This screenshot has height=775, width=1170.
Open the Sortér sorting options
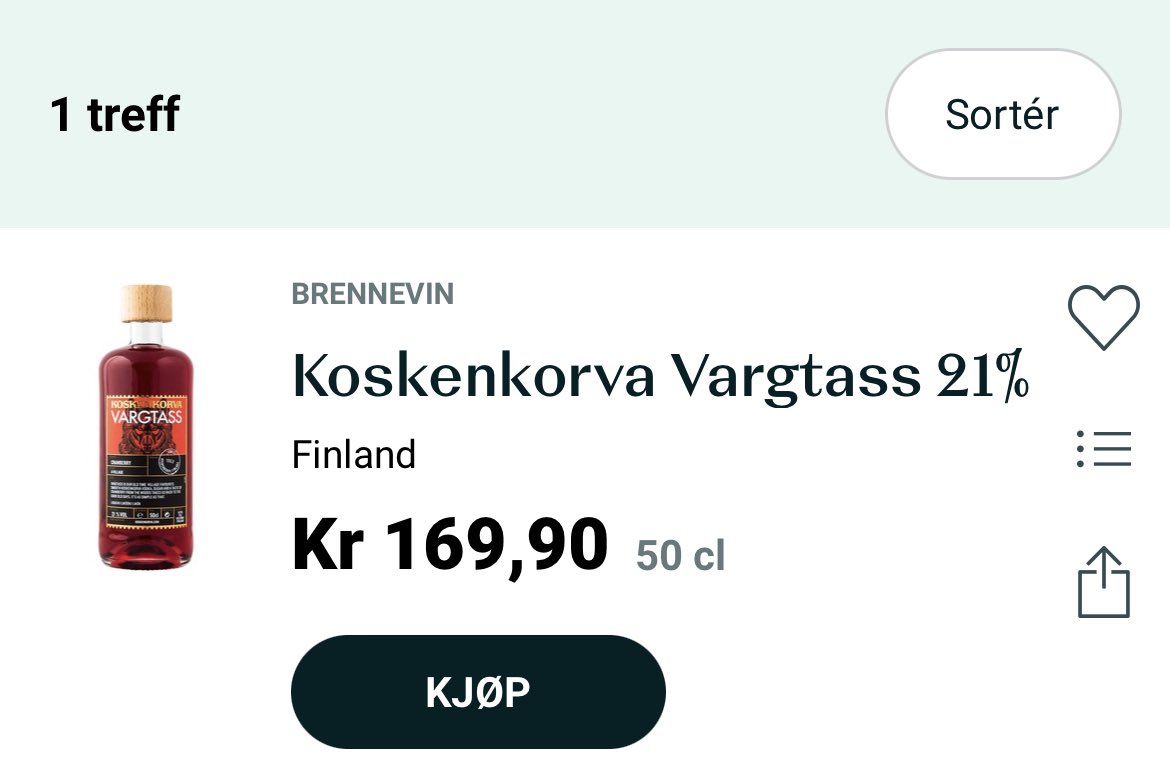click(1003, 114)
